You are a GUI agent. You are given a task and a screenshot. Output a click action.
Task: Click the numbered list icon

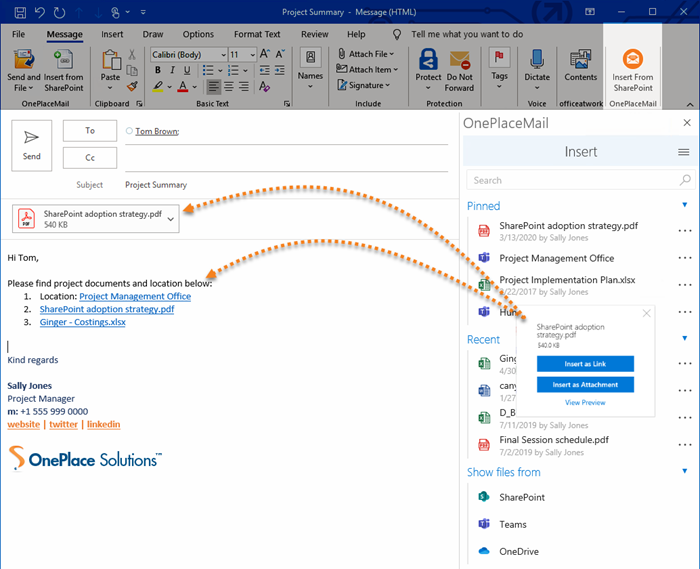point(233,70)
